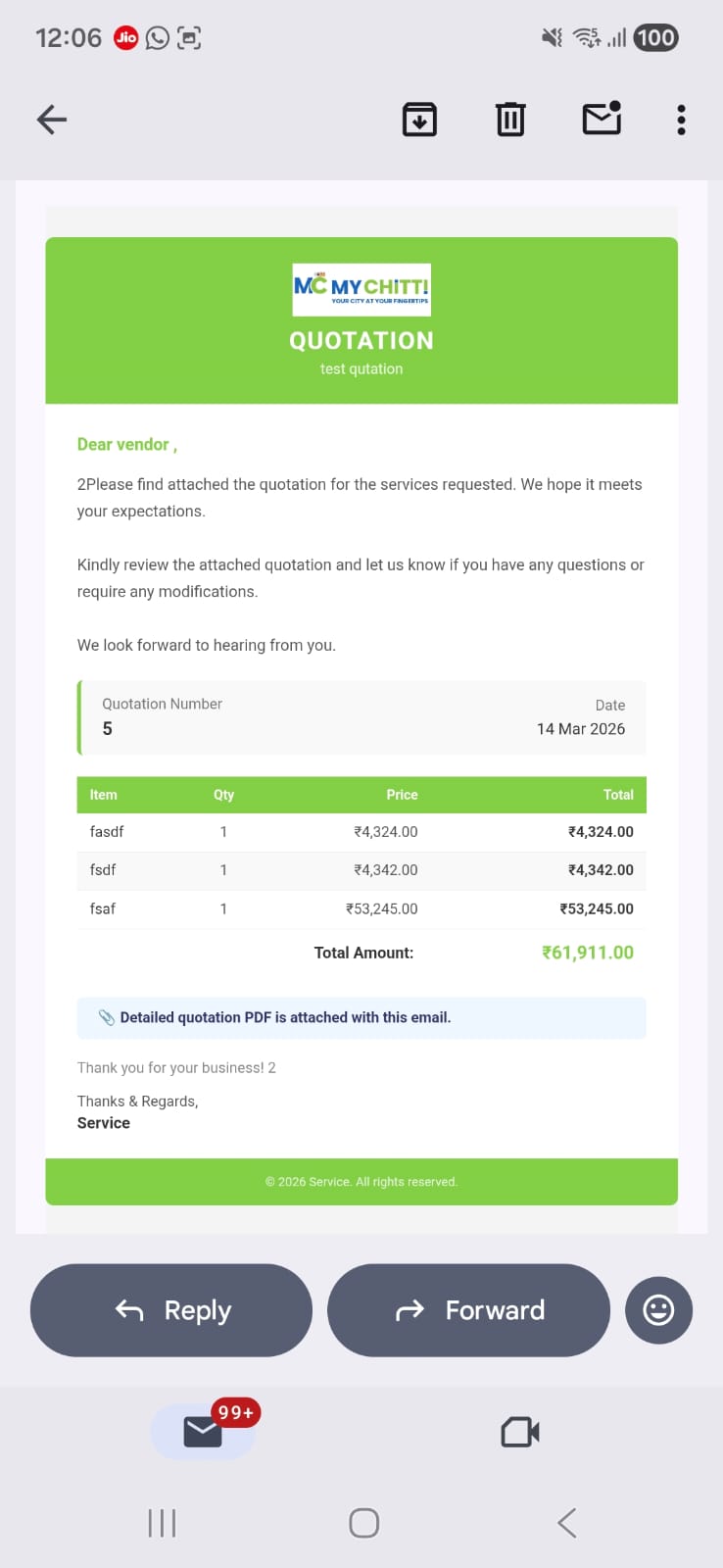This screenshot has height=1568, width=723.
Task: Delete email with trash icon
Action: [x=510, y=120]
